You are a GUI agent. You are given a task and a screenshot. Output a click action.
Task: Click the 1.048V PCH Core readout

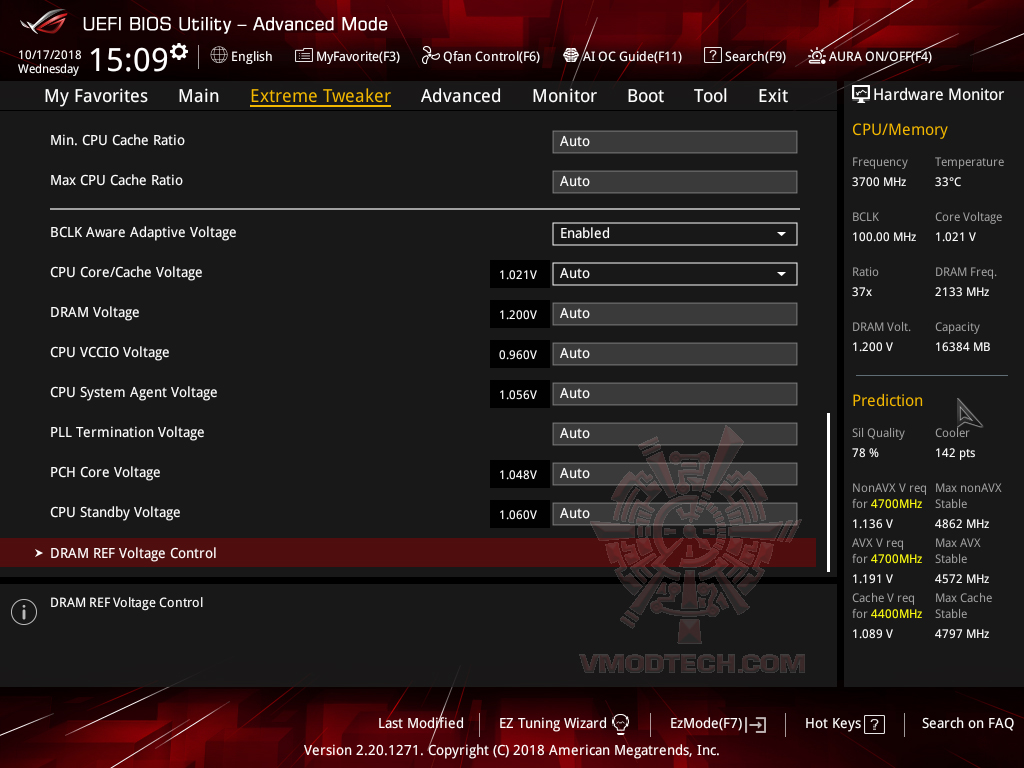[519, 474]
